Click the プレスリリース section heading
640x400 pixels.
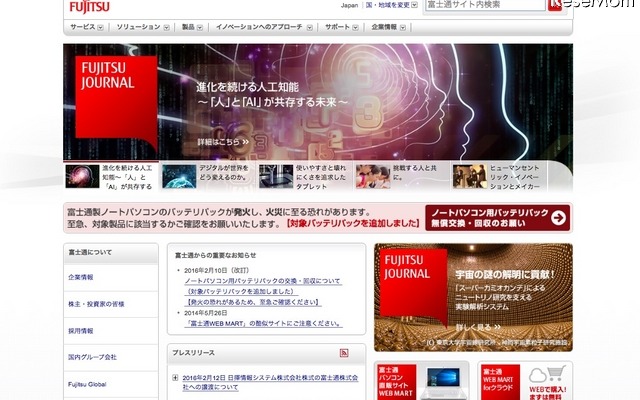(x=193, y=353)
